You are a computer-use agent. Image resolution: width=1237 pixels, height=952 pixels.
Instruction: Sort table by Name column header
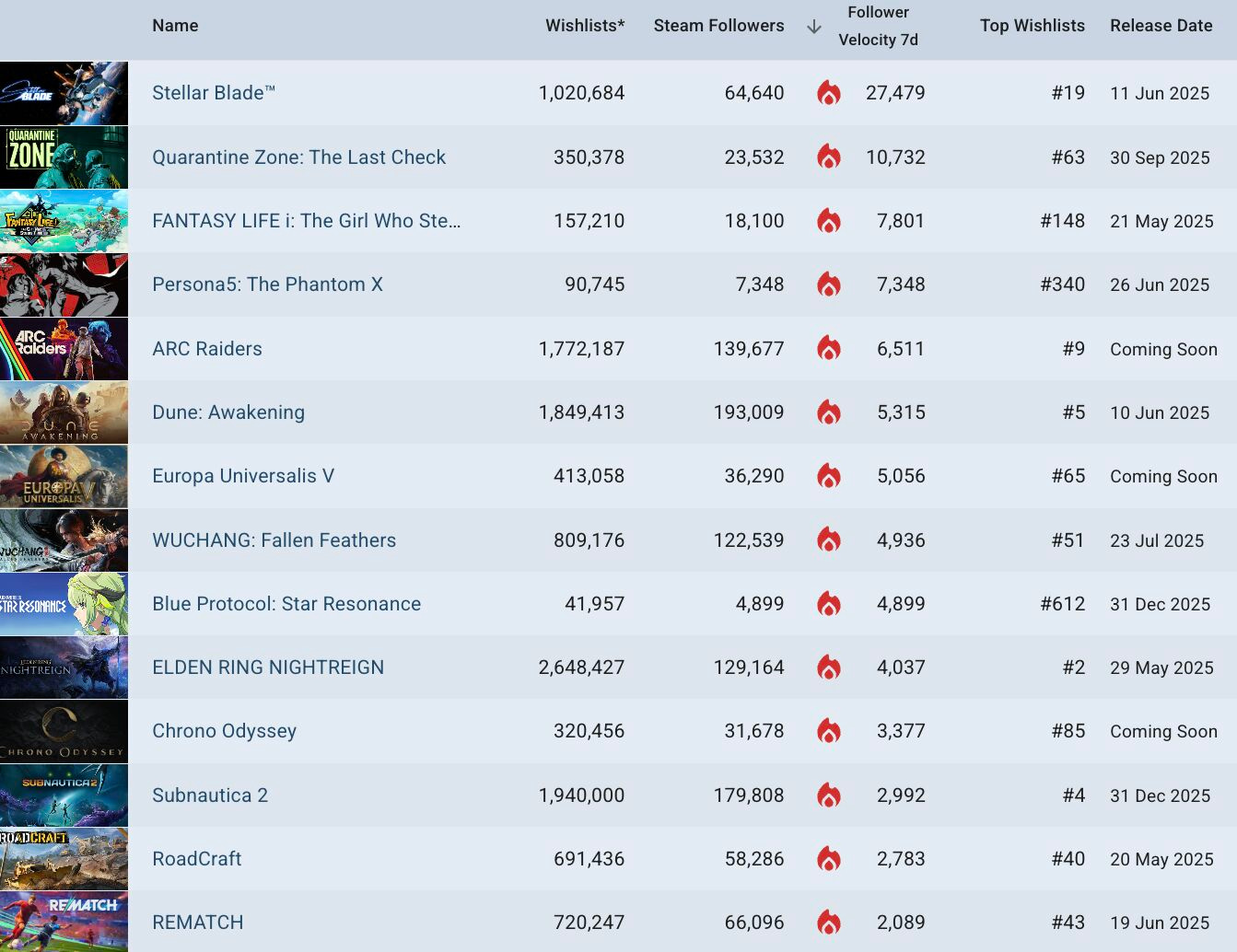pyautogui.click(x=175, y=26)
